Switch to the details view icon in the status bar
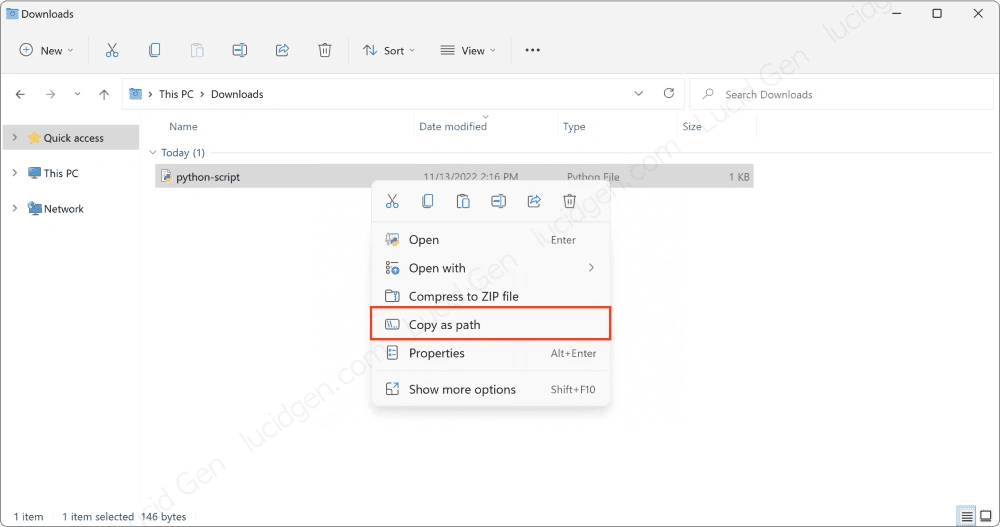 tap(967, 516)
